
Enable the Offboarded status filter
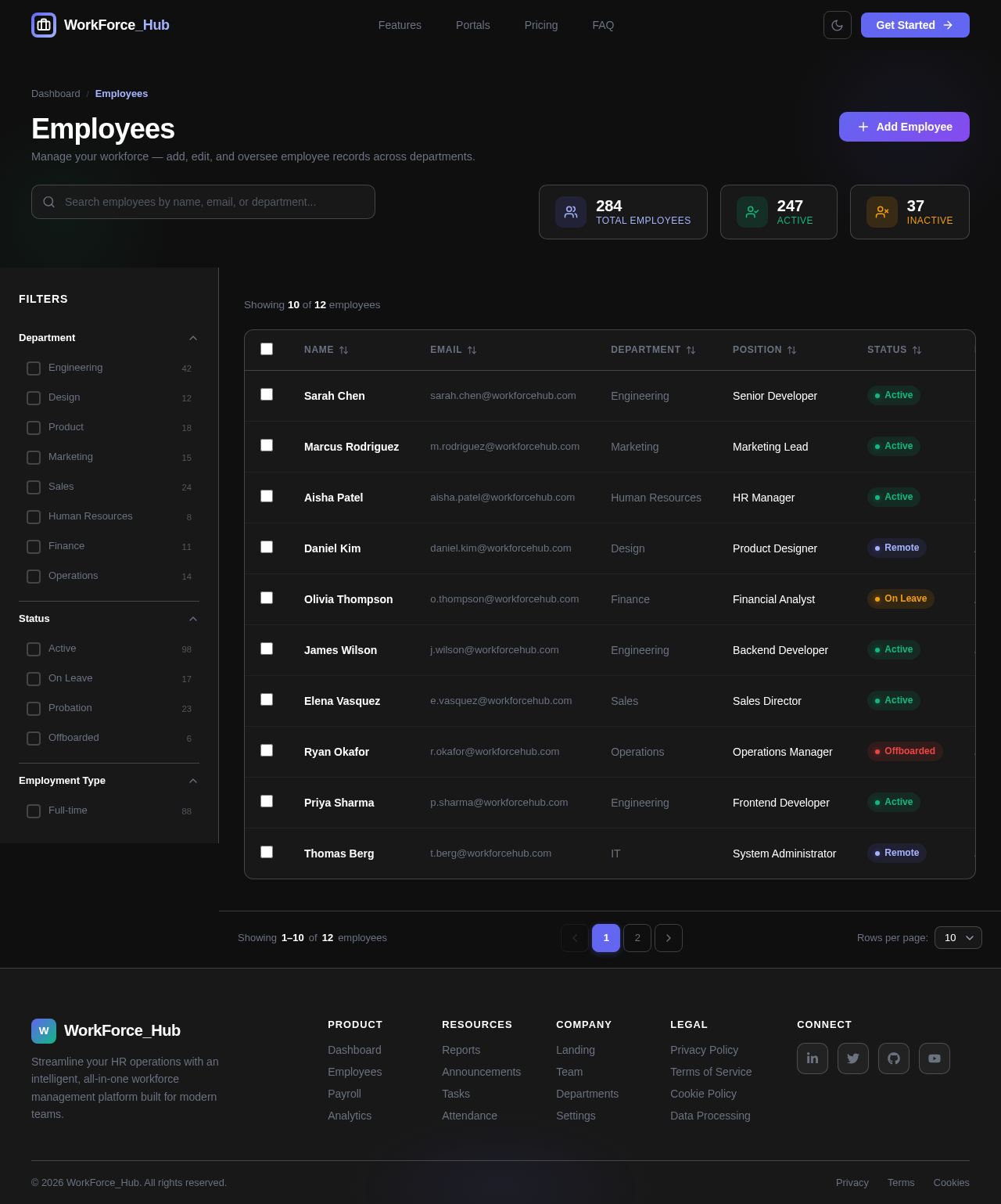[x=34, y=739]
